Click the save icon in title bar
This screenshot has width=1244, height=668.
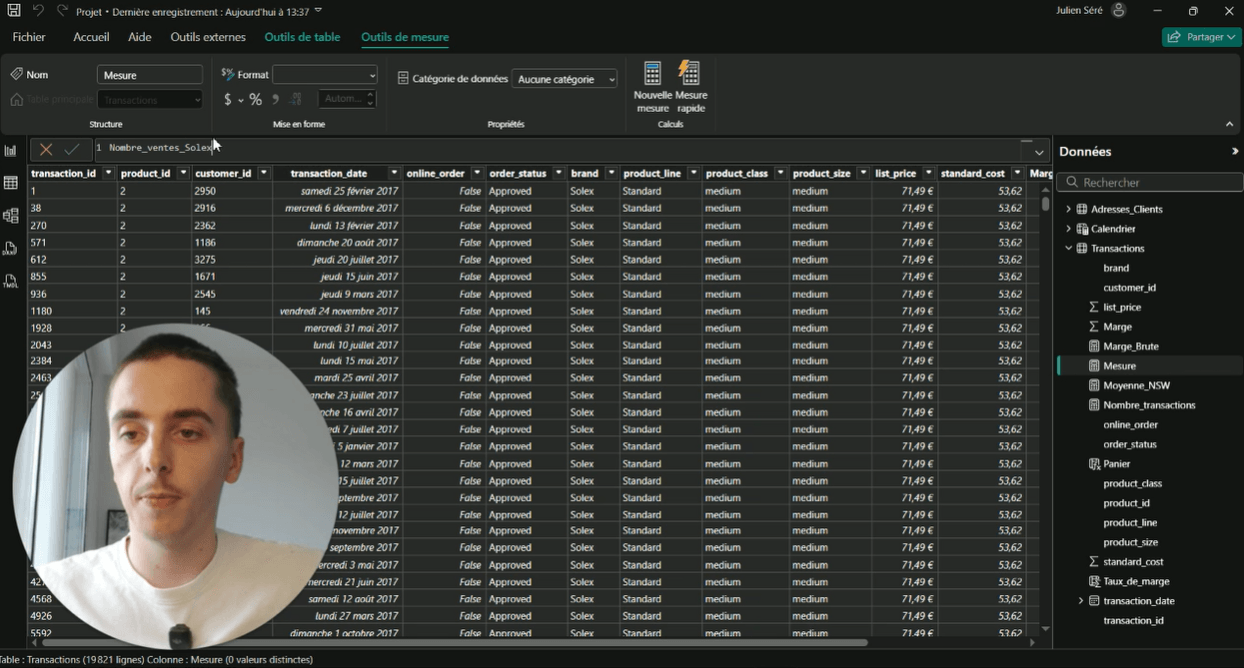pyautogui.click(x=14, y=11)
